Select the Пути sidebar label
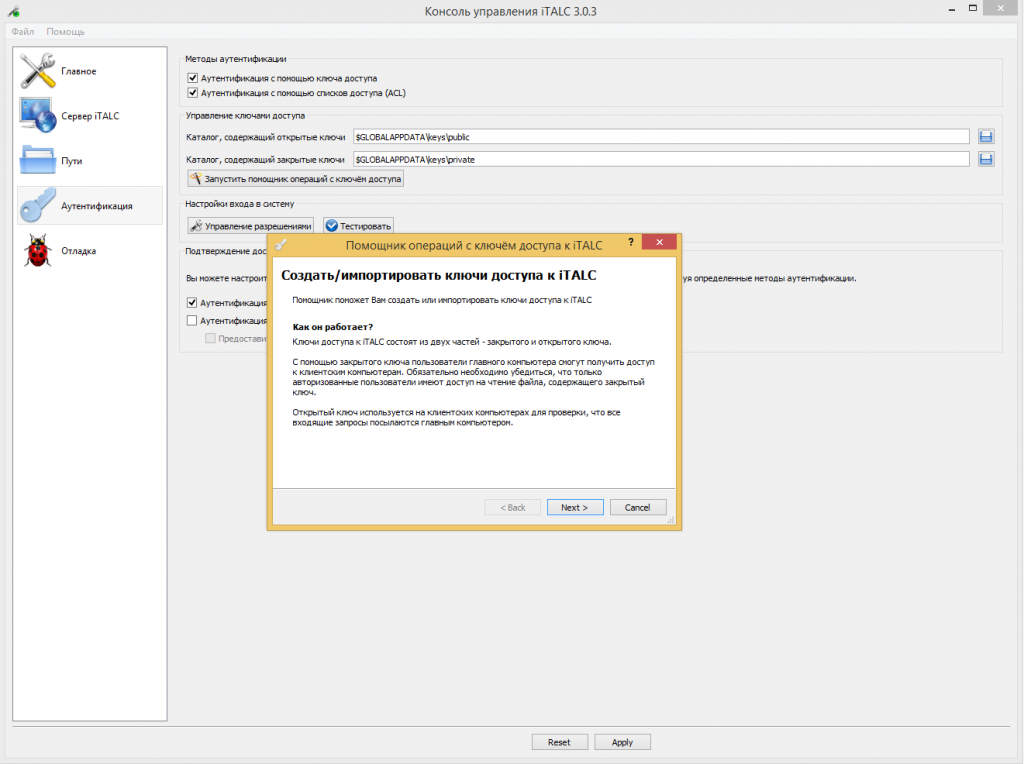 coord(72,161)
